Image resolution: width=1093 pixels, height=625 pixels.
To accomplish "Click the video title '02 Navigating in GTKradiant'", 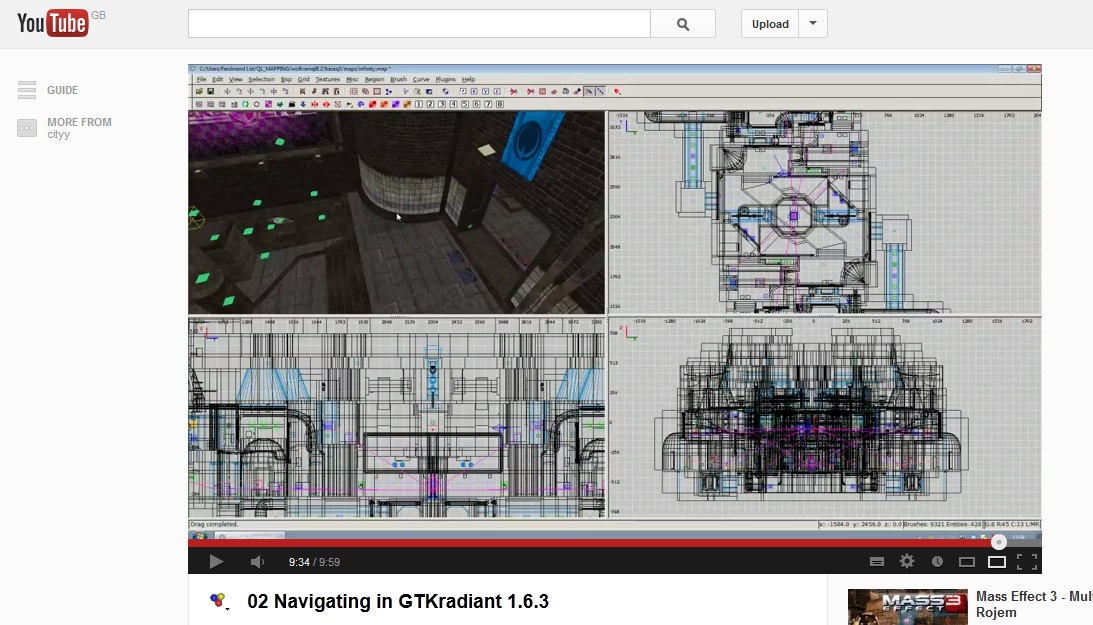I will (x=398, y=601).
